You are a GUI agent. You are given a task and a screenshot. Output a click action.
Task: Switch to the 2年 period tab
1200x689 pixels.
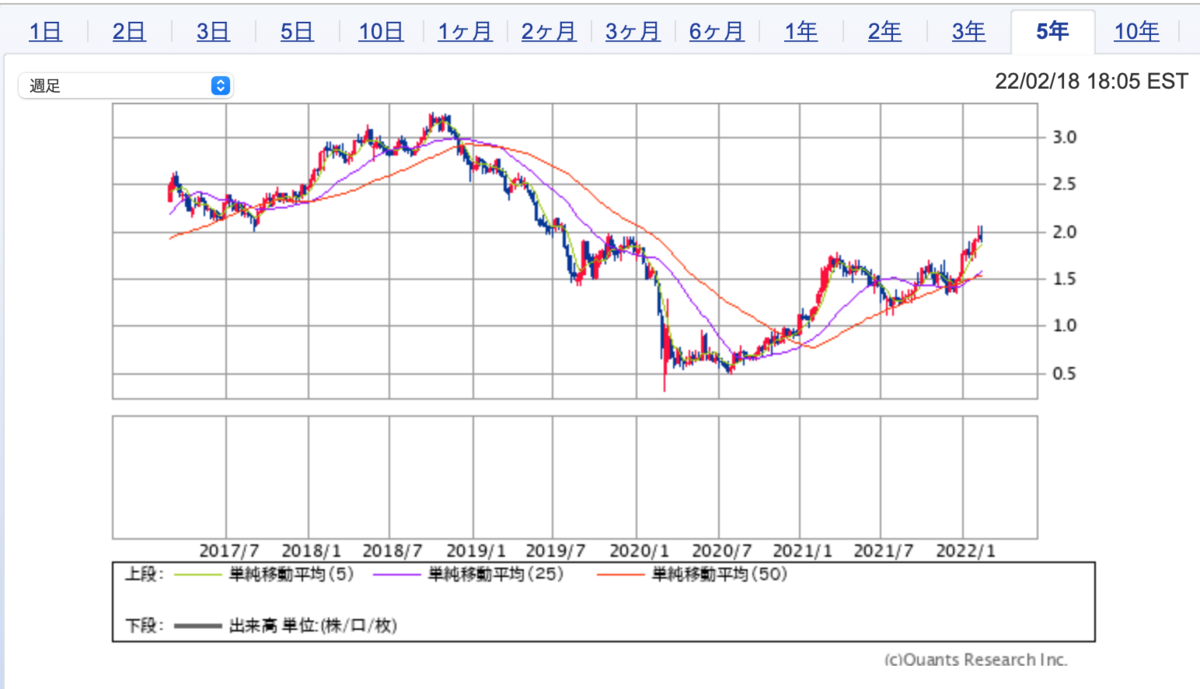click(x=885, y=32)
